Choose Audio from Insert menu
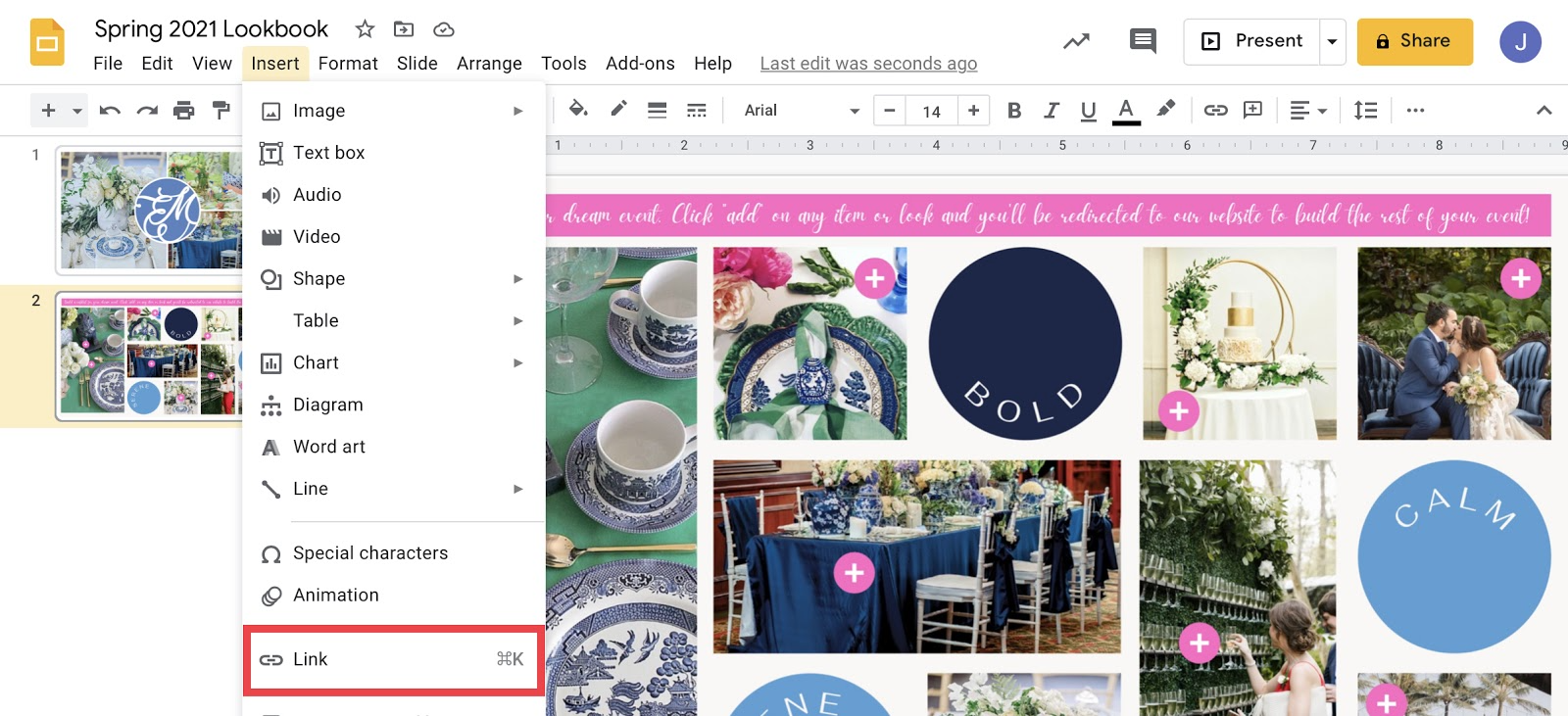The width and height of the screenshot is (1568, 716). (x=394, y=195)
